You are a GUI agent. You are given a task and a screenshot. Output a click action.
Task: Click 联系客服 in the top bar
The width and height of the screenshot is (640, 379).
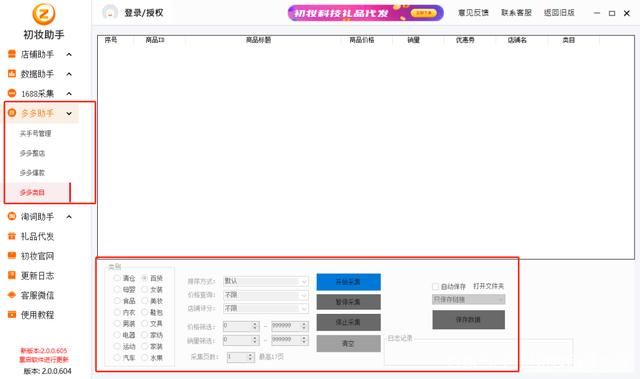516,13
